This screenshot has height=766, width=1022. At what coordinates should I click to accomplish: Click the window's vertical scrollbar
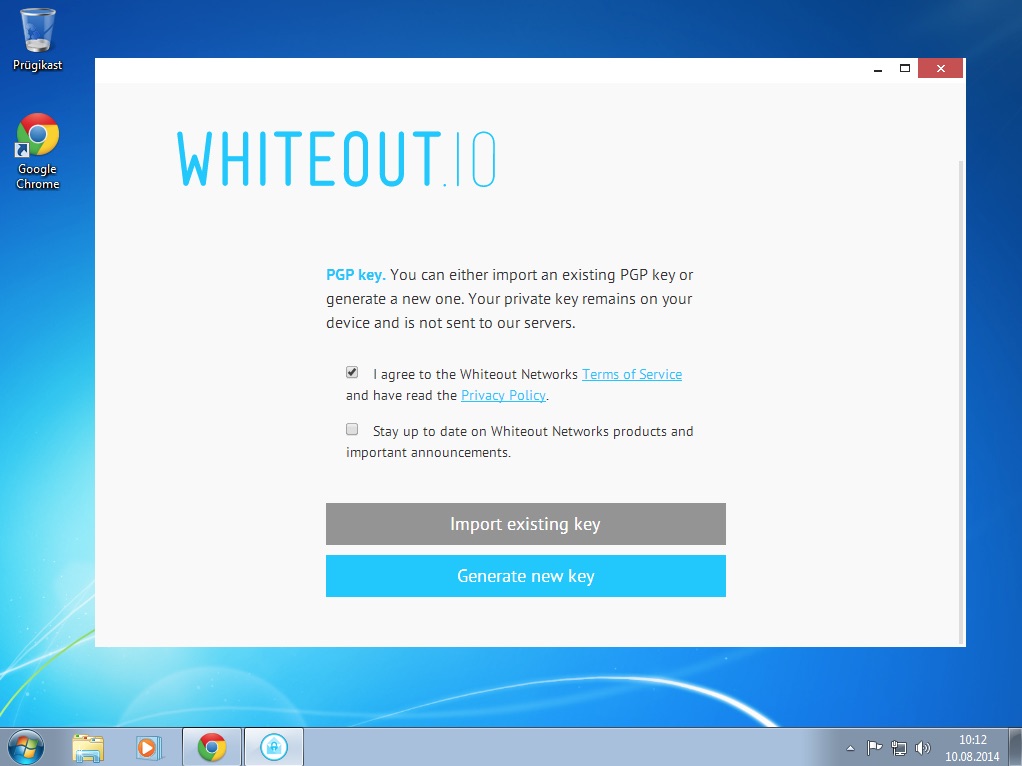tap(961, 400)
